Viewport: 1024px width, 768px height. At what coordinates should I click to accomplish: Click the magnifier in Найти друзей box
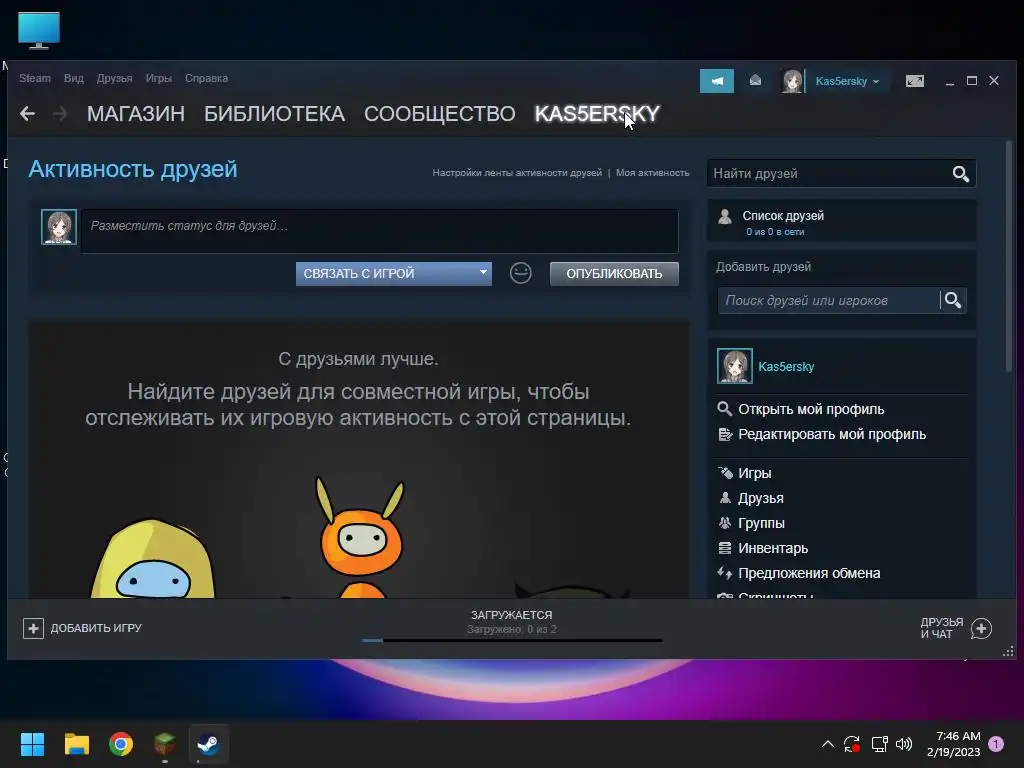(960, 174)
